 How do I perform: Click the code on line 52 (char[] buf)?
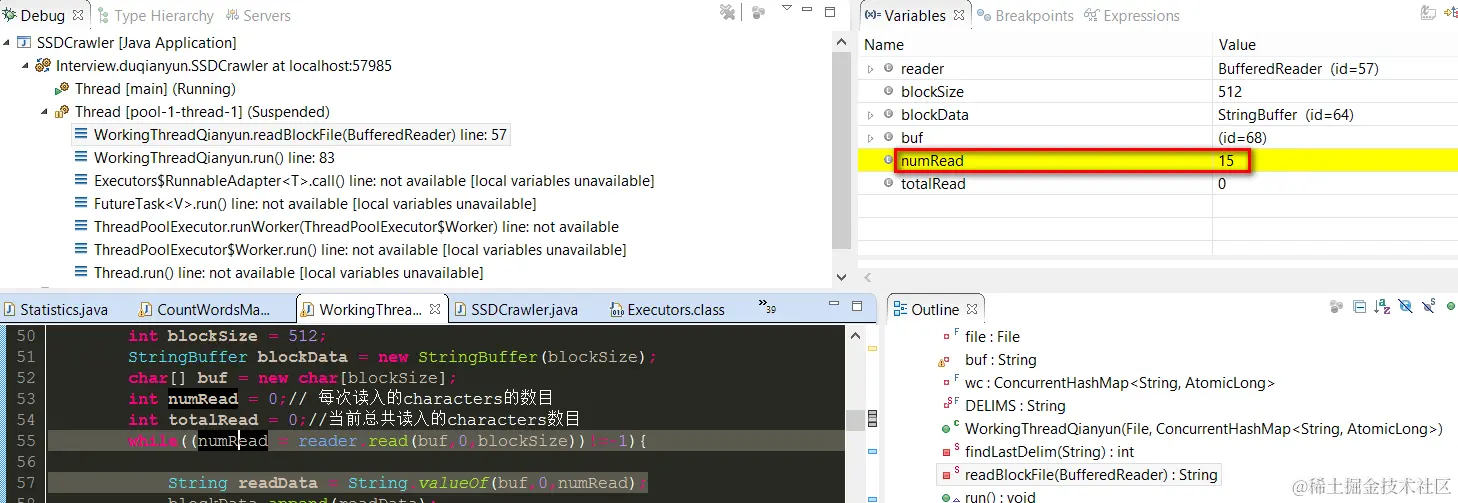[292, 378]
